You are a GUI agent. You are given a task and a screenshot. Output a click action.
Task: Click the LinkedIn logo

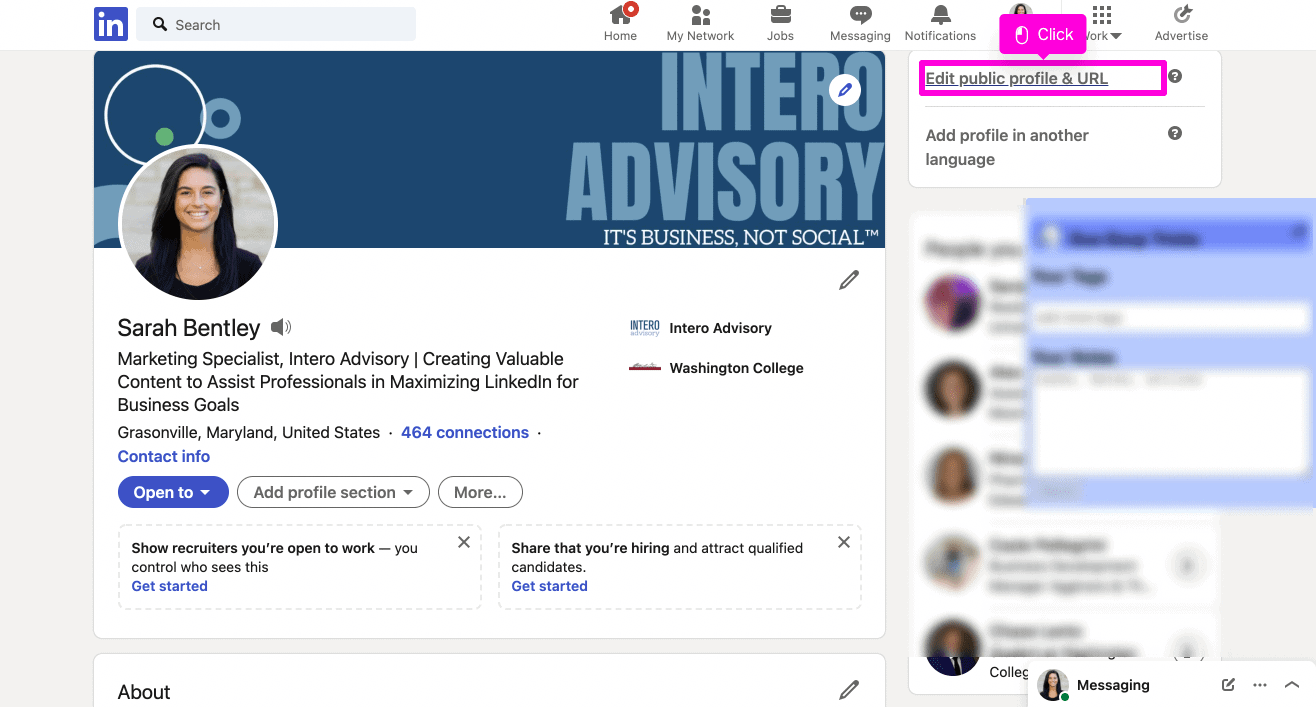pos(111,24)
